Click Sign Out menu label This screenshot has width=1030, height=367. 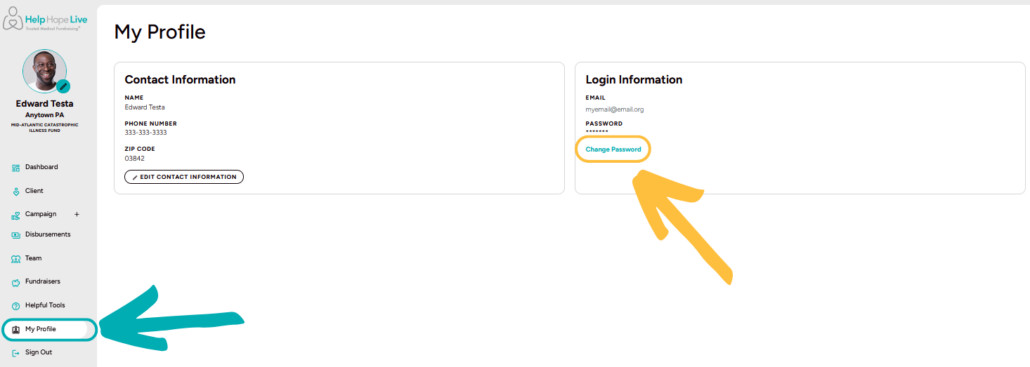tap(38, 352)
